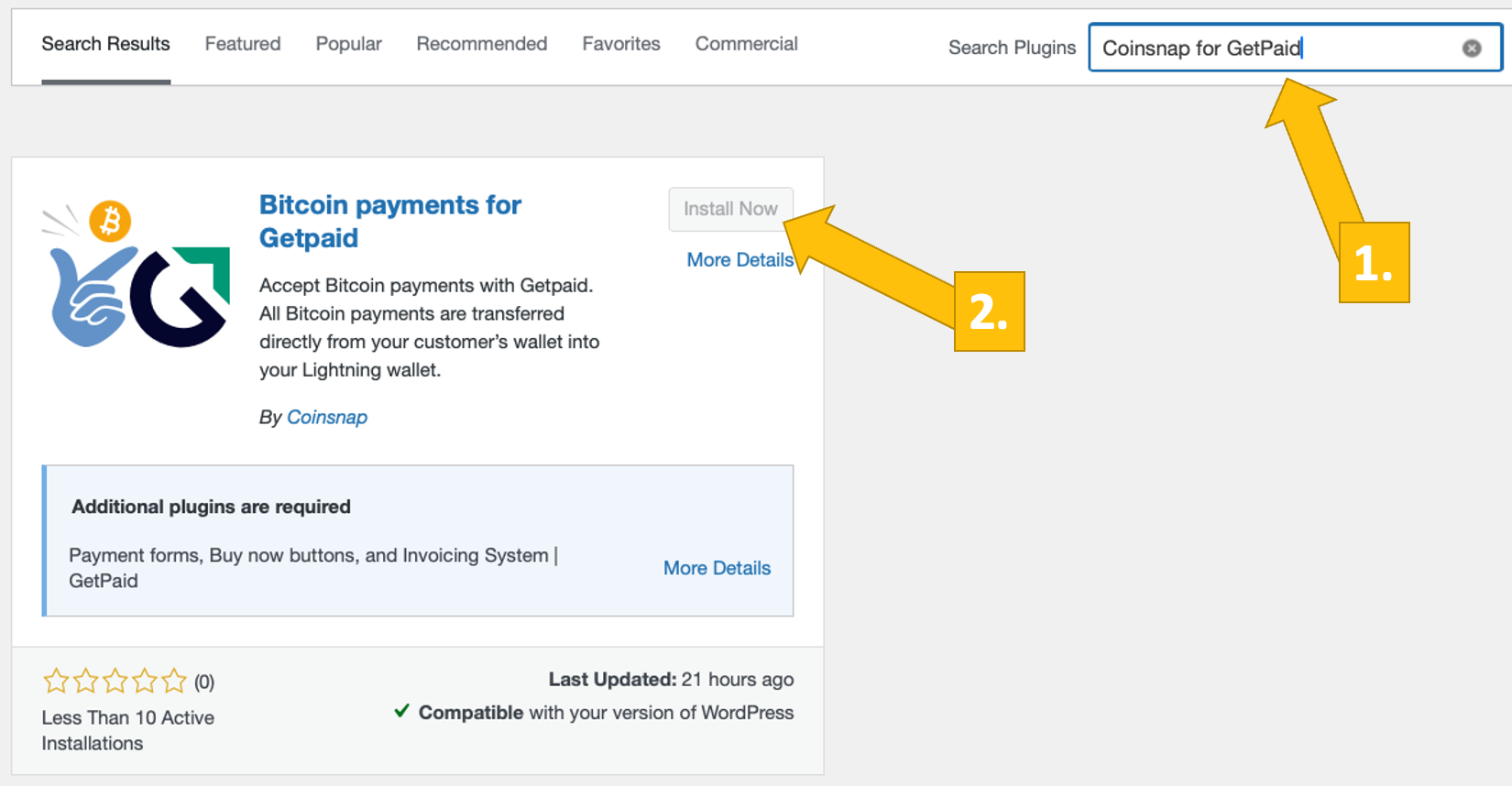Open the Commercial plugins tab
Image resolution: width=1512 pixels, height=786 pixels.
[746, 44]
